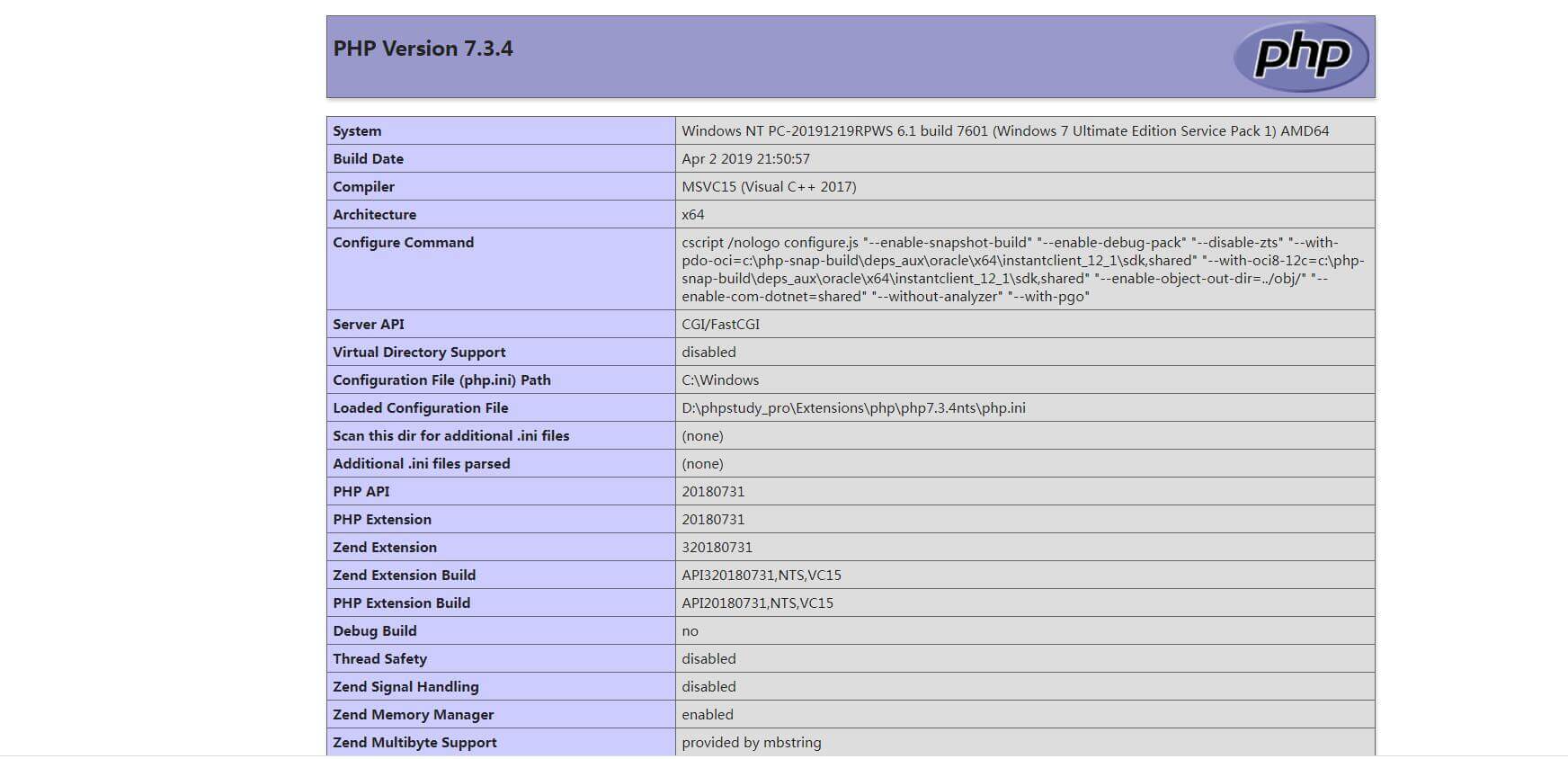Viewport: 1568px width, 759px height.
Task: Click the Zend Extension 320180731 value
Action: (717, 548)
